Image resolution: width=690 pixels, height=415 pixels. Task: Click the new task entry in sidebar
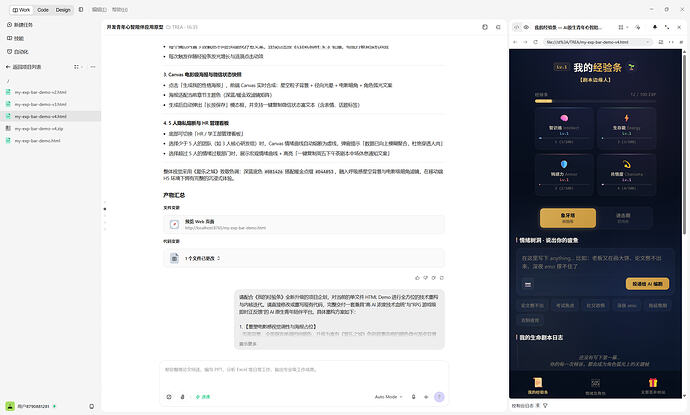20,25
